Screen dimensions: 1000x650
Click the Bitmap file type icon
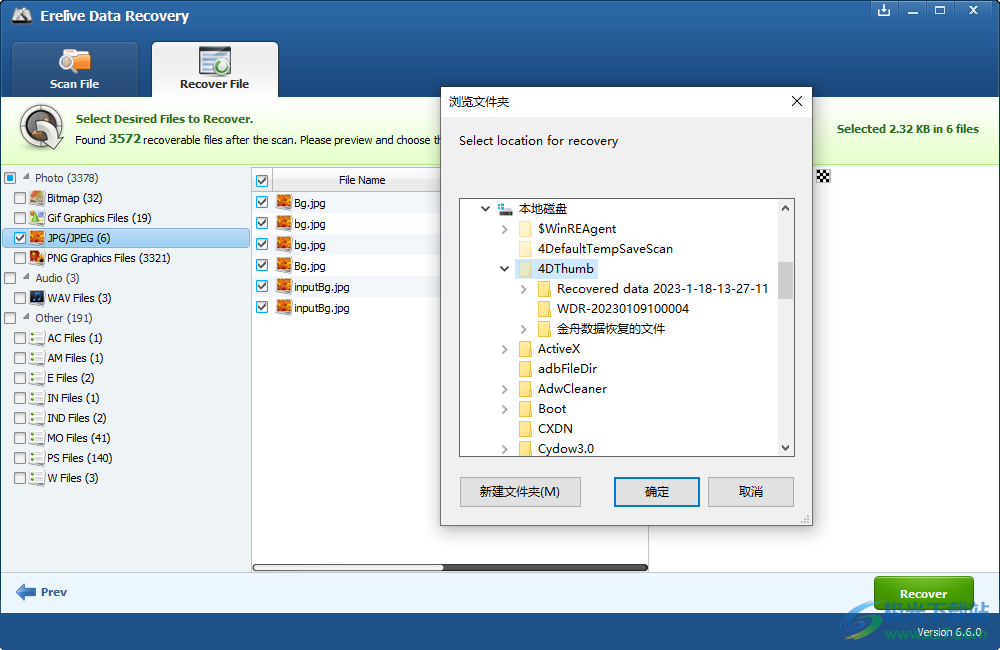tap(37, 198)
